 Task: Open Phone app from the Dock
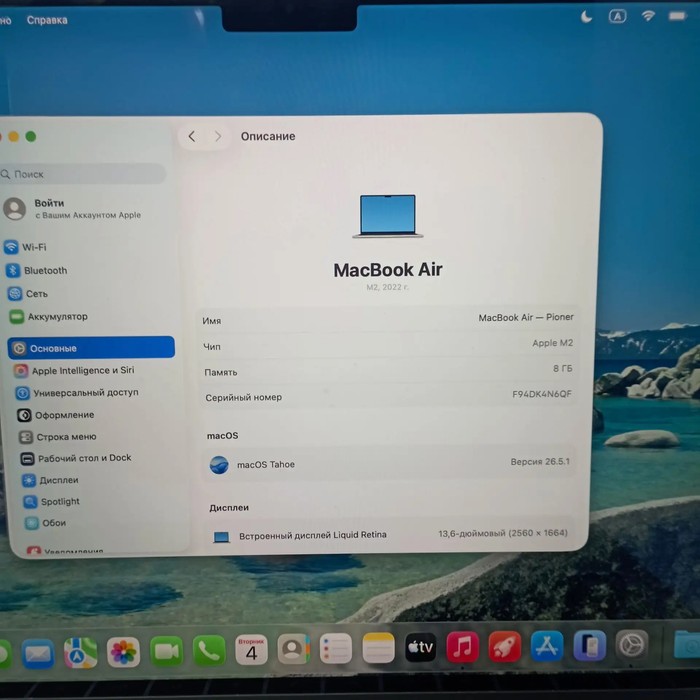pyautogui.click(x=208, y=650)
